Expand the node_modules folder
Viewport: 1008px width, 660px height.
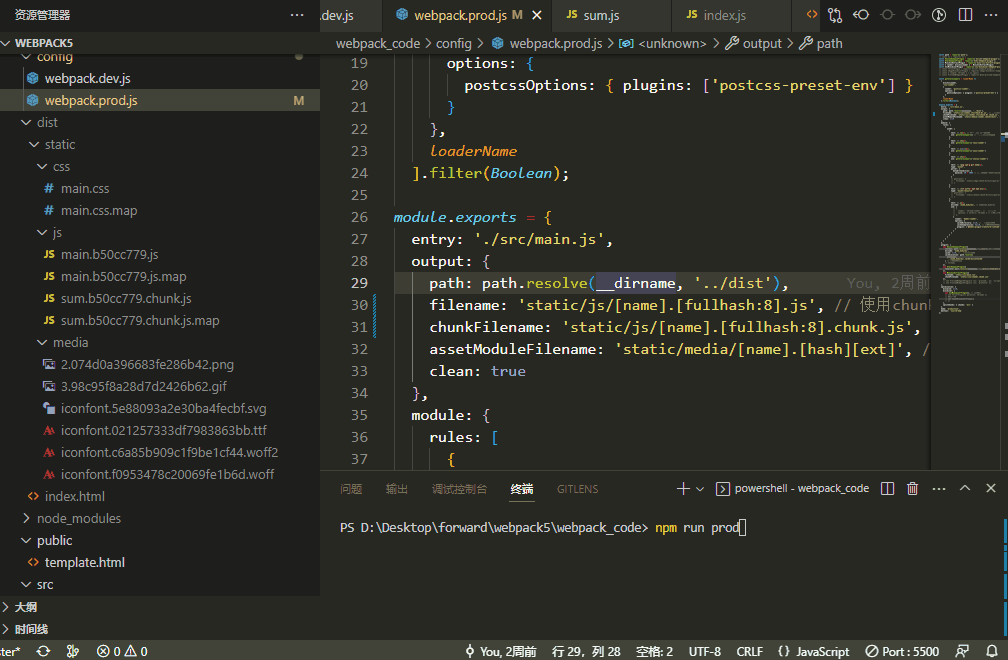click(78, 518)
